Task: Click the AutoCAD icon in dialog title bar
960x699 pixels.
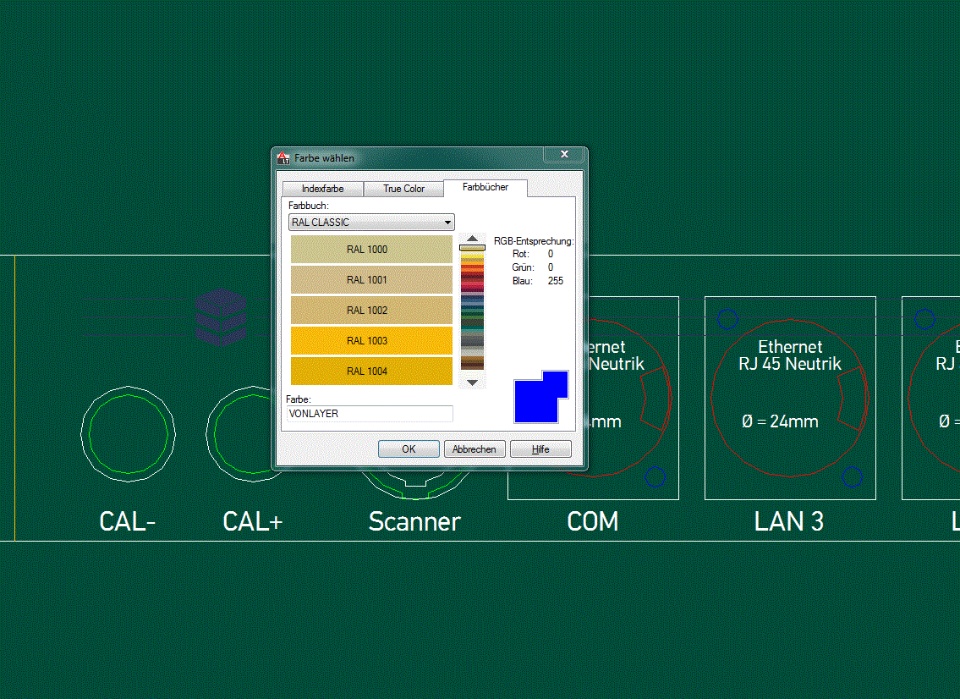Action: click(x=283, y=158)
